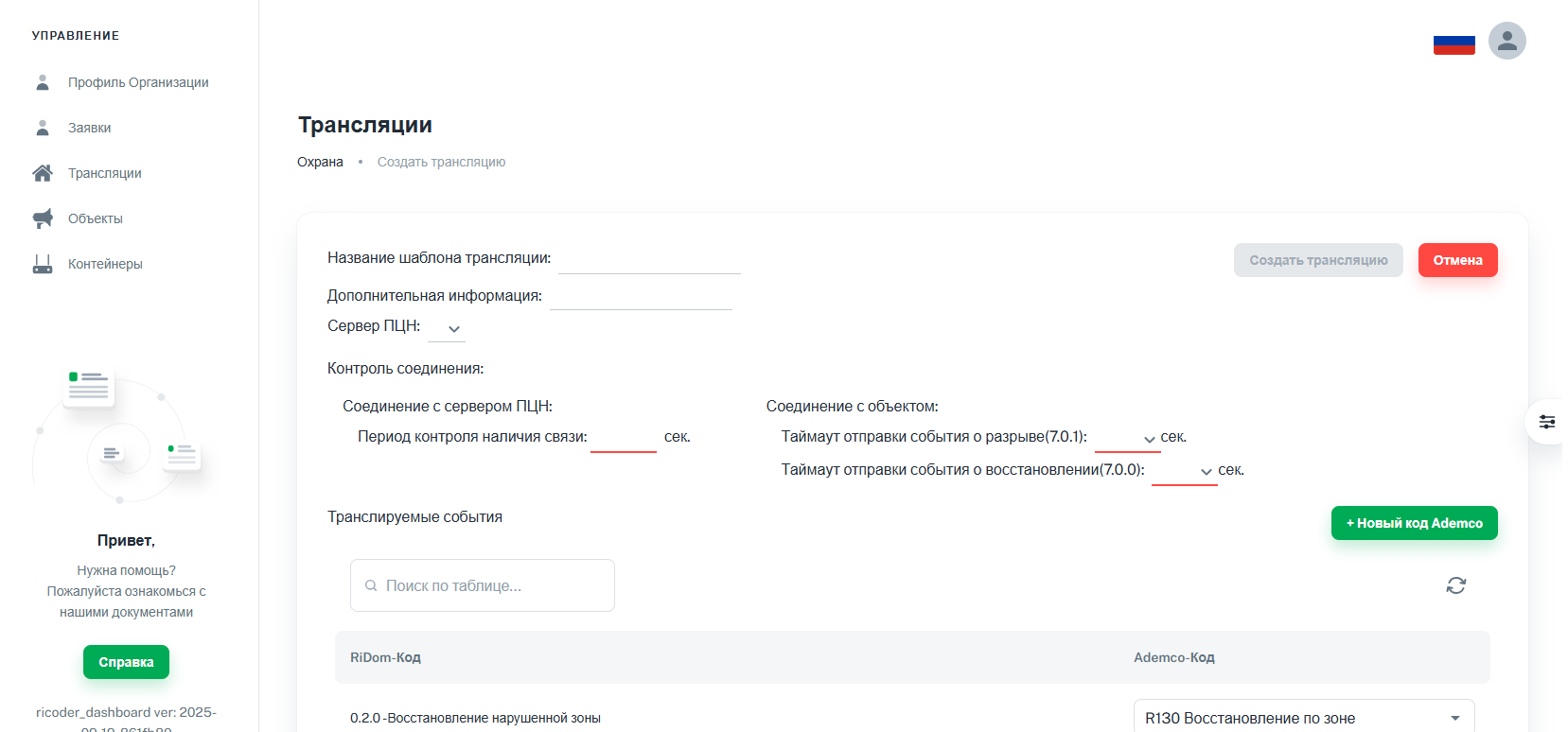This screenshot has width=1568, height=732.
Task: Expand the Сервер ПЦН dropdown
Action: (x=448, y=328)
